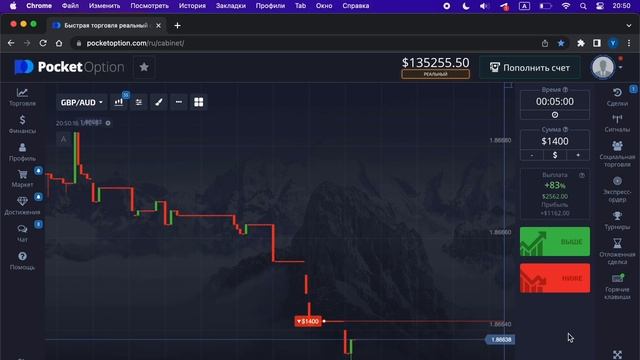Image resolution: width=640 pixels, height=360 pixels.
Task: Open the Закладки menu
Action: tap(231, 6)
